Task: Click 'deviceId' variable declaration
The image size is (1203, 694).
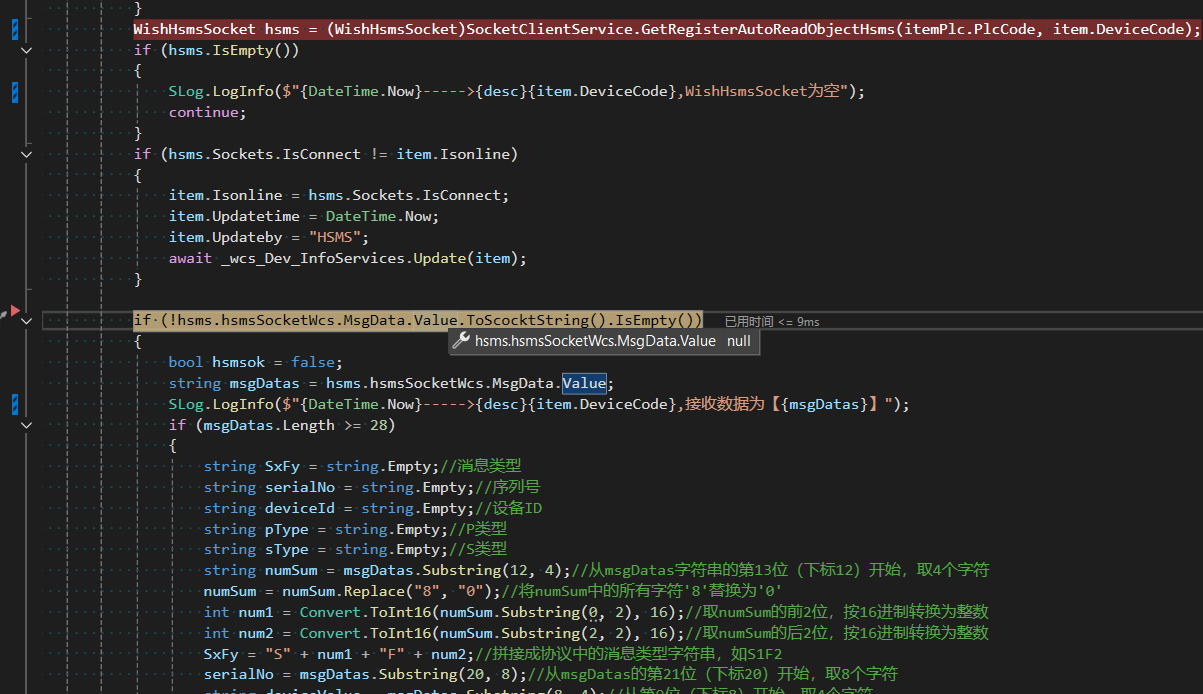Action: pos(300,508)
